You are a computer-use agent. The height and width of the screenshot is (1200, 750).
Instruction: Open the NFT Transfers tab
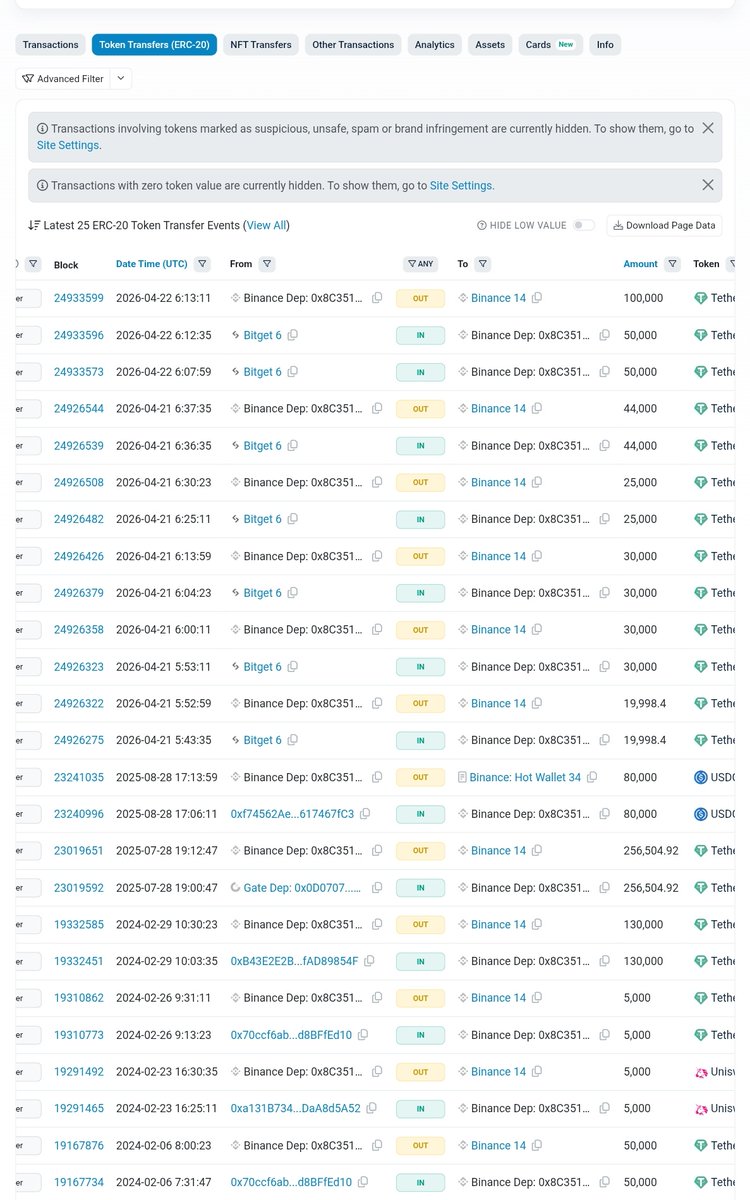pyautogui.click(x=261, y=45)
